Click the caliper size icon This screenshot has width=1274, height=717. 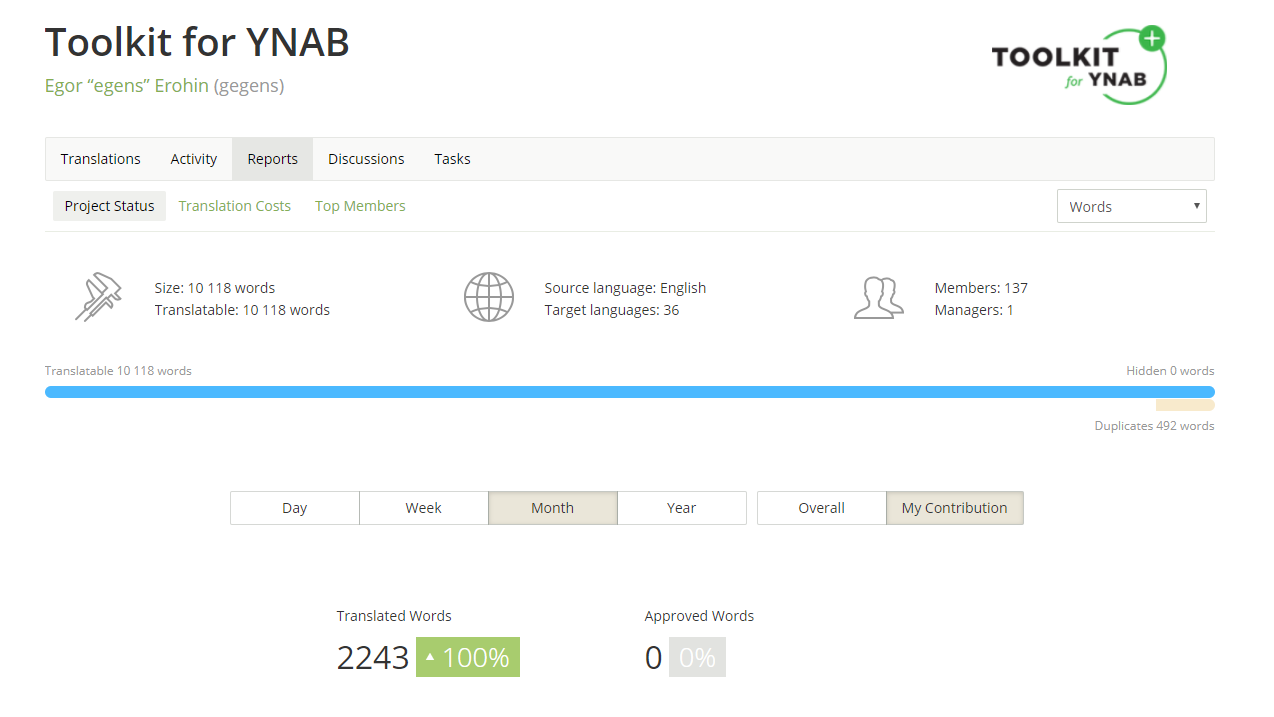click(98, 298)
